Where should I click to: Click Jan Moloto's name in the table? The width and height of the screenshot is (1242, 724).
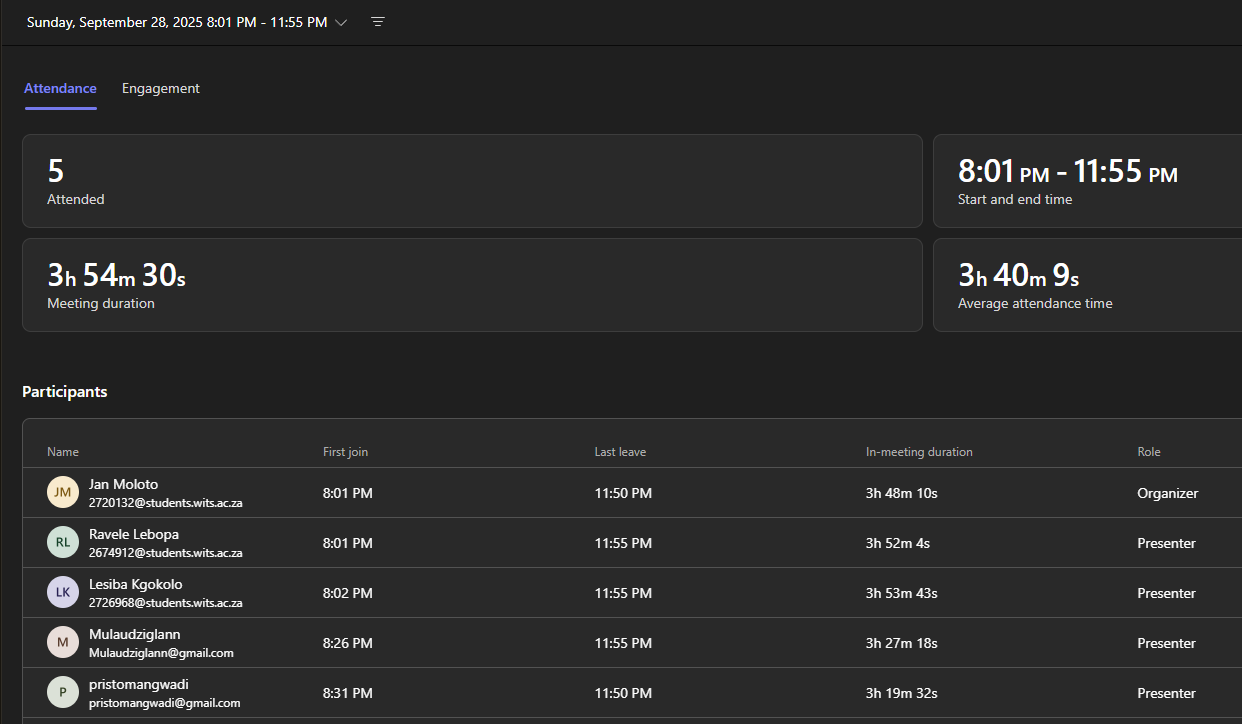[x=122, y=484]
